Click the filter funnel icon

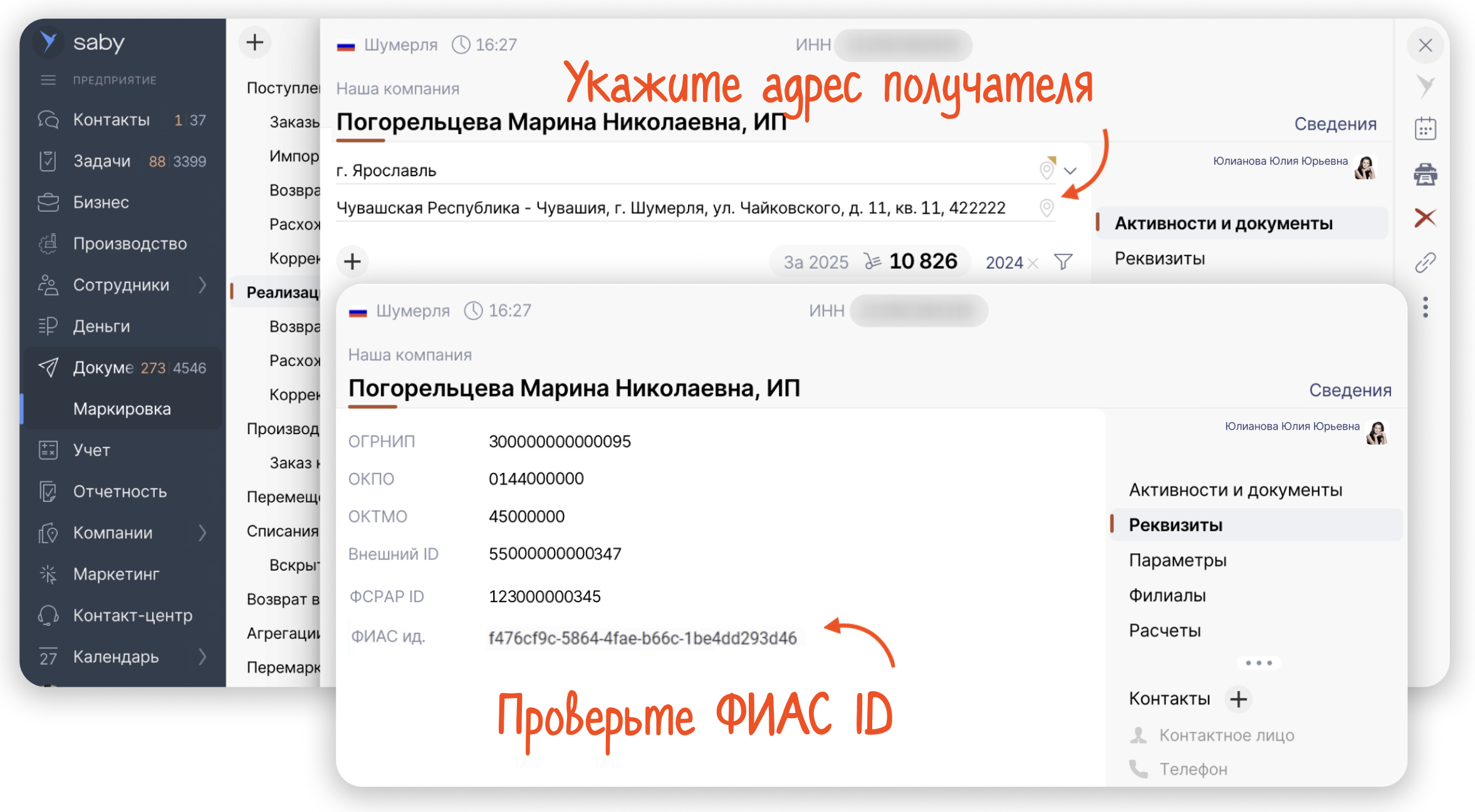click(1063, 262)
